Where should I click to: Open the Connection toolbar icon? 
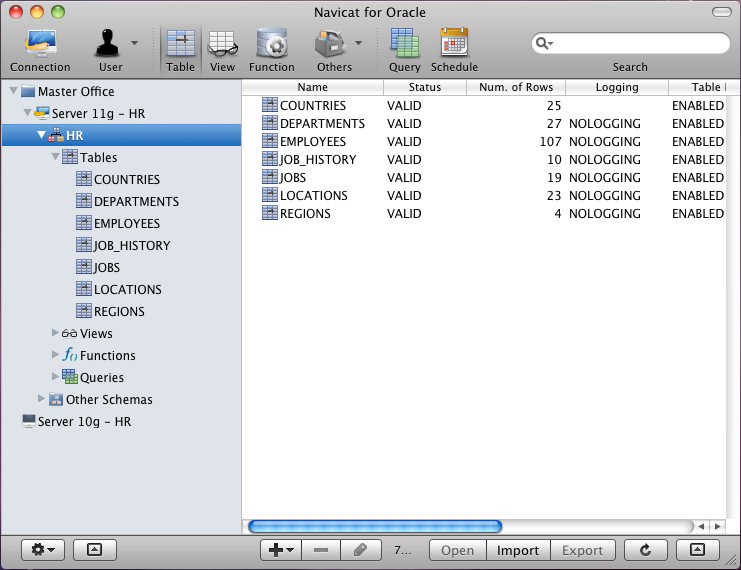pyautogui.click(x=41, y=43)
